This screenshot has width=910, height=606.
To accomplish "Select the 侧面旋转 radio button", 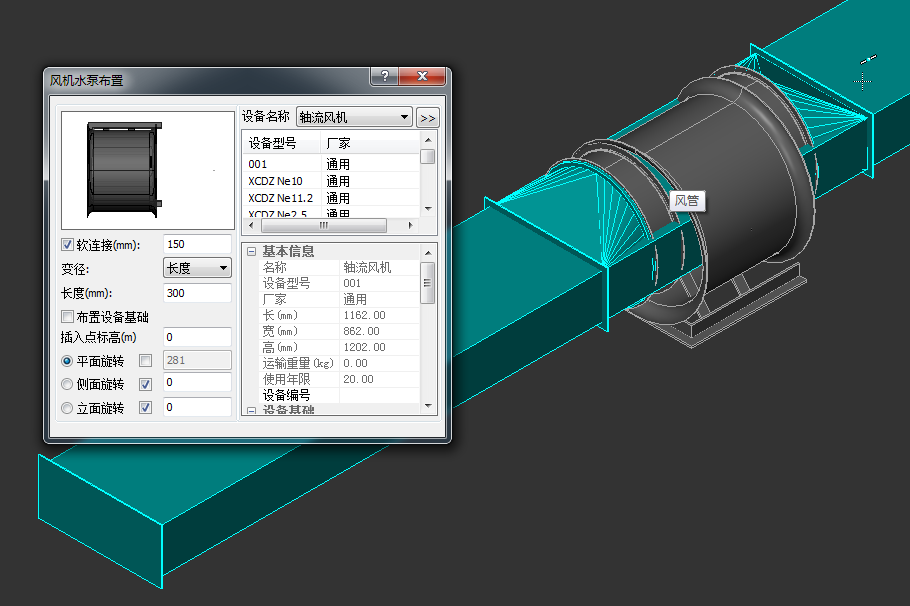I will (x=68, y=384).
